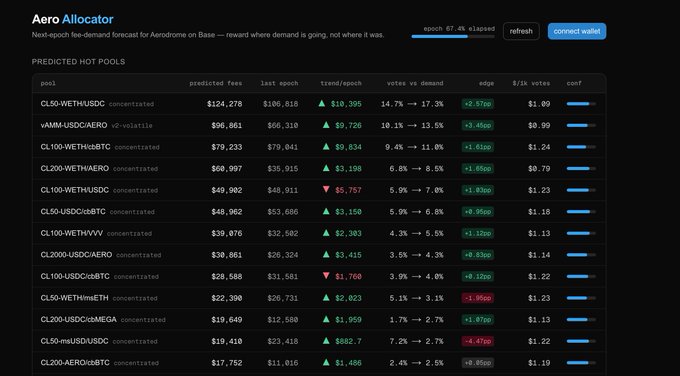Select the CL50-WETH/msETH pool name
680x376 pixels.
(x=74, y=298)
